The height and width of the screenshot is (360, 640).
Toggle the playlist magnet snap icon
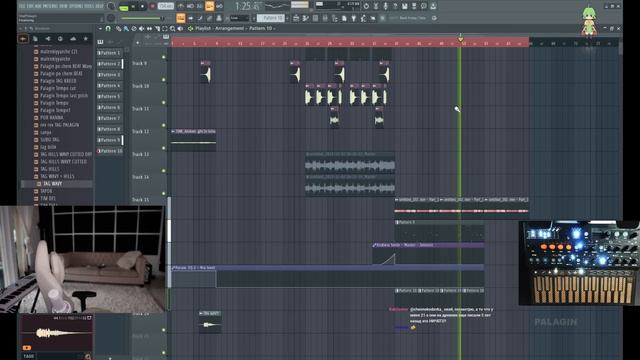108,29
